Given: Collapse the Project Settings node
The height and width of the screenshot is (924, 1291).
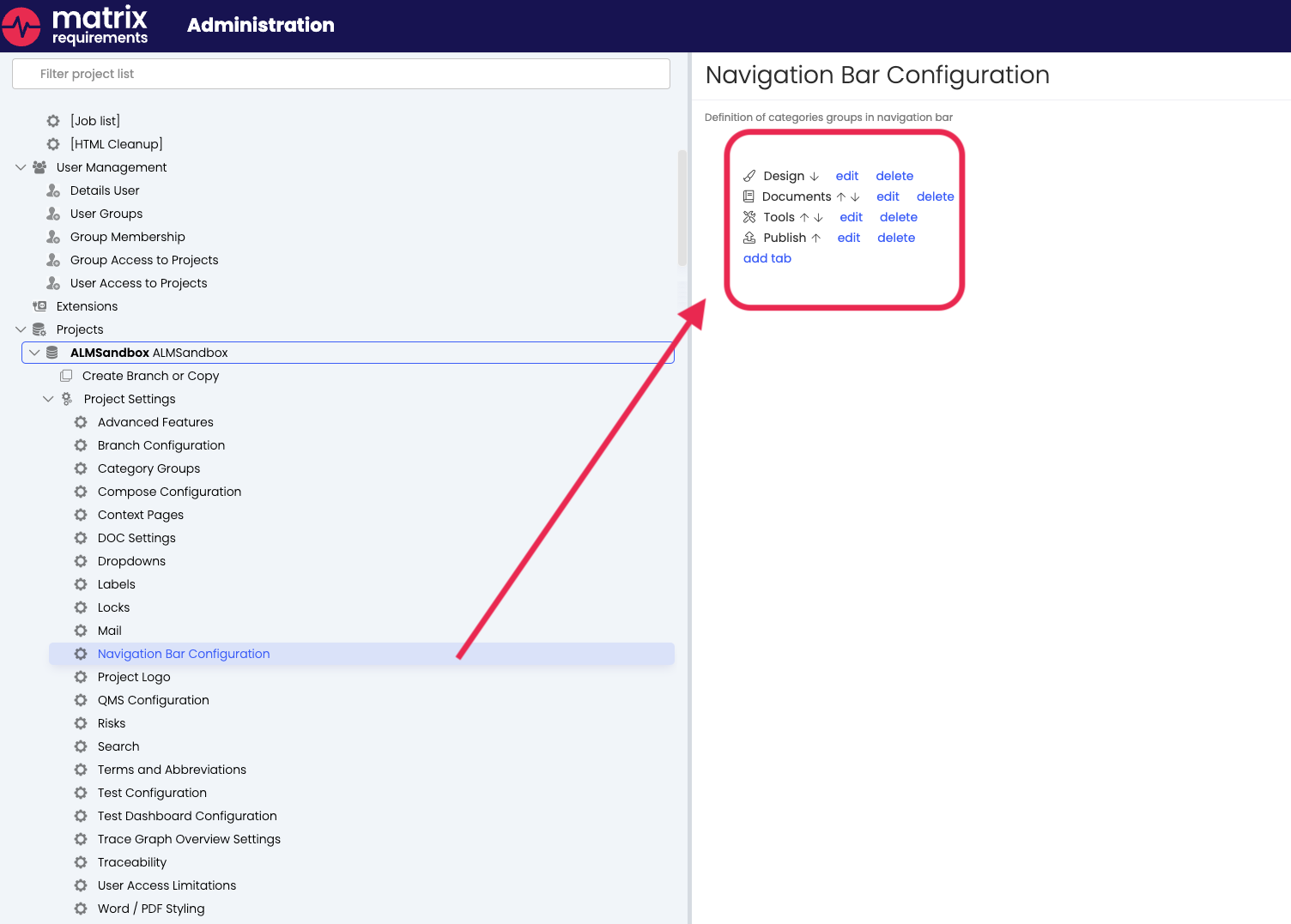Looking at the screenshot, I should coord(48,399).
